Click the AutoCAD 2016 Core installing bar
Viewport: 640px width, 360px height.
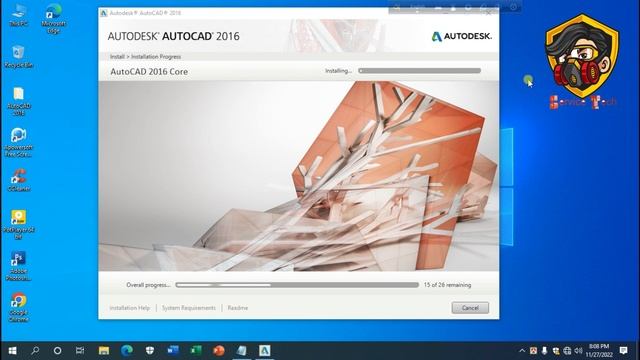click(x=419, y=71)
